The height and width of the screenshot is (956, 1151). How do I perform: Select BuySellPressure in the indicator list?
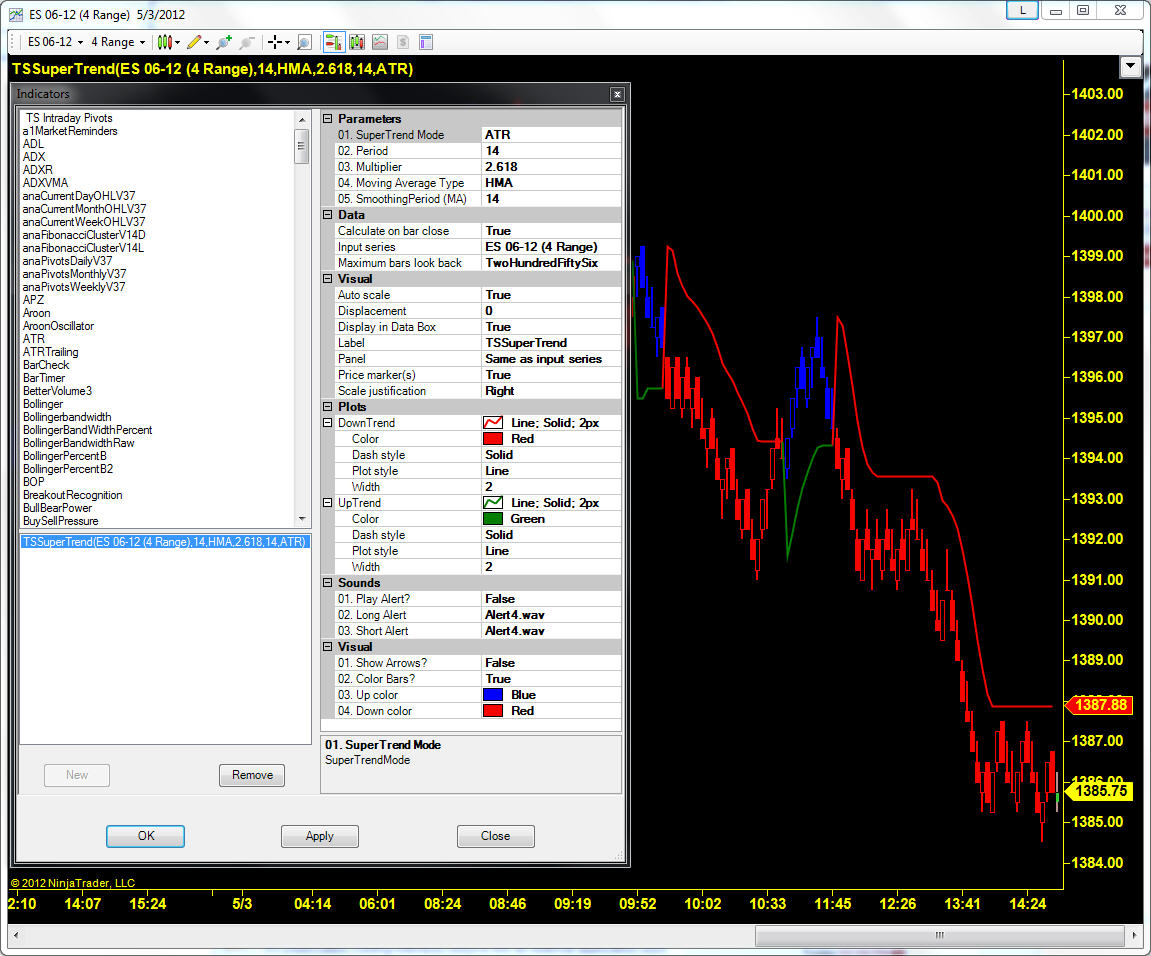click(x=60, y=521)
